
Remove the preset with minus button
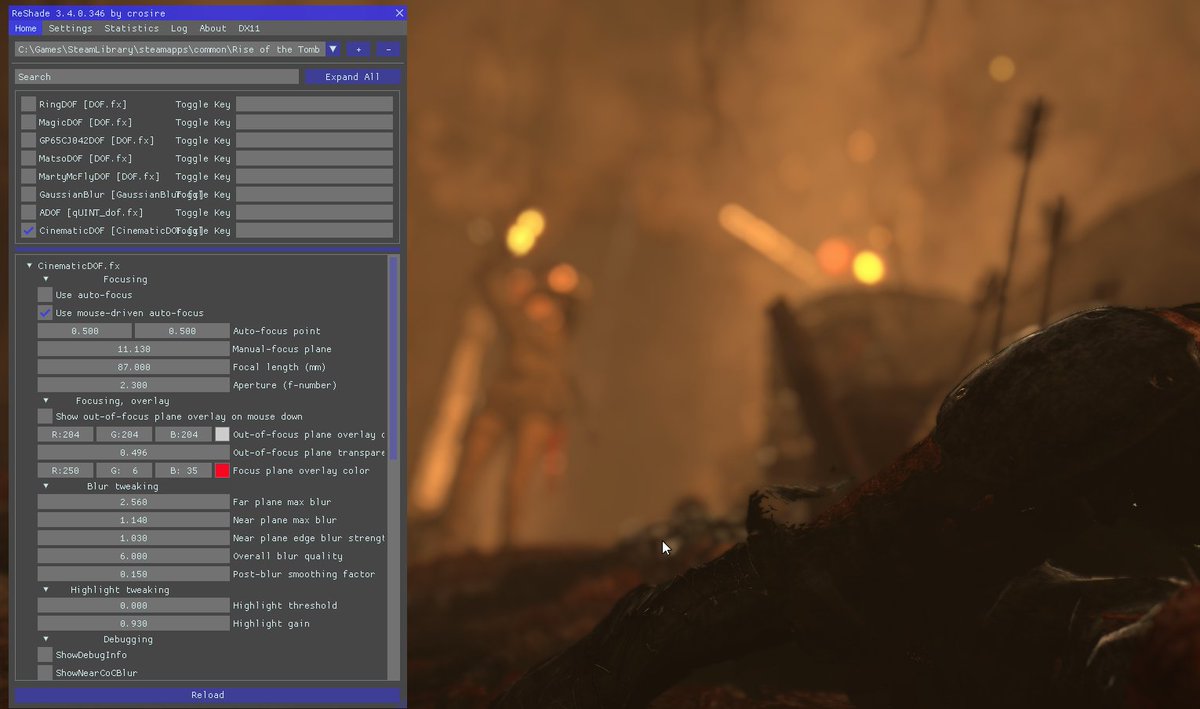(388, 49)
